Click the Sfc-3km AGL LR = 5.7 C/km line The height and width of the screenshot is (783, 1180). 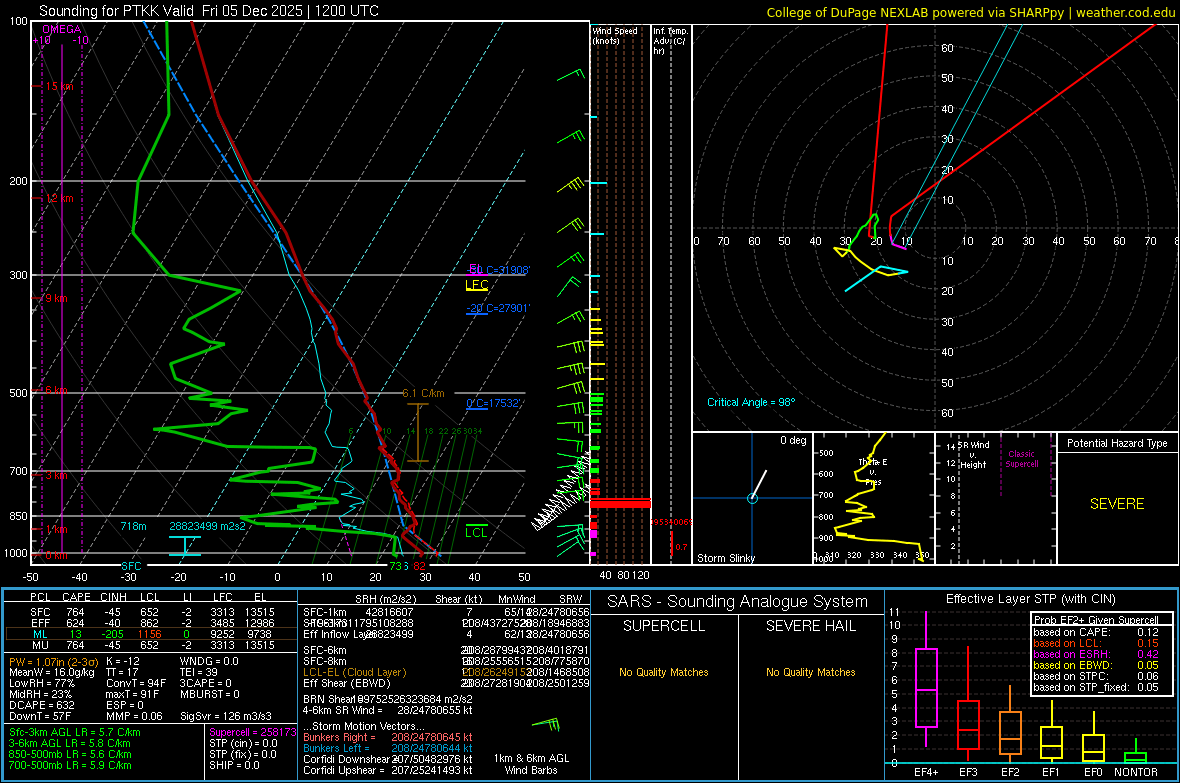pyautogui.click(x=75, y=733)
